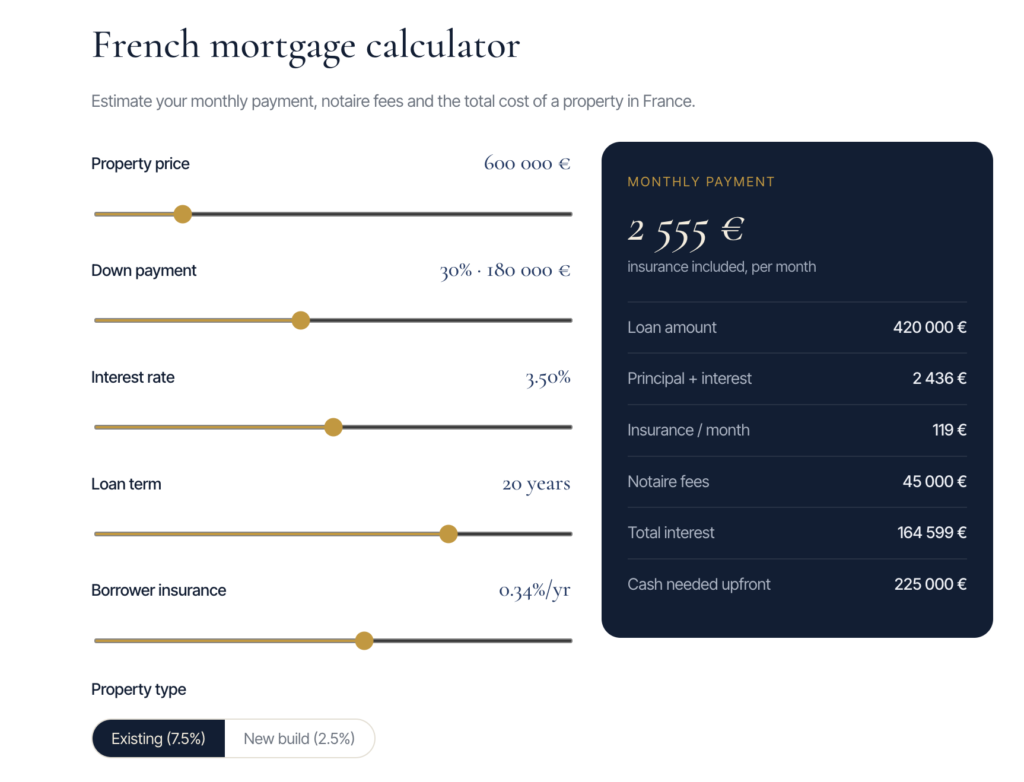Click the Notaire fees row
The image size is (1024, 782).
(797, 481)
